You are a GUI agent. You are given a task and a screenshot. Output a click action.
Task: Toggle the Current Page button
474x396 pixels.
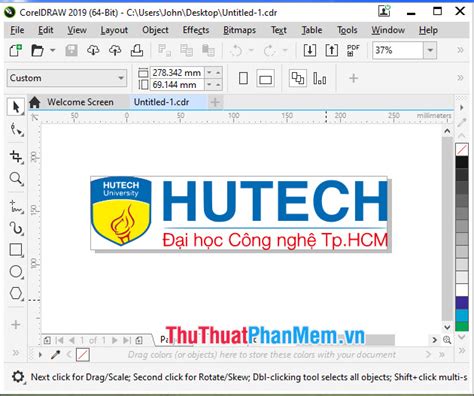coord(320,79)
